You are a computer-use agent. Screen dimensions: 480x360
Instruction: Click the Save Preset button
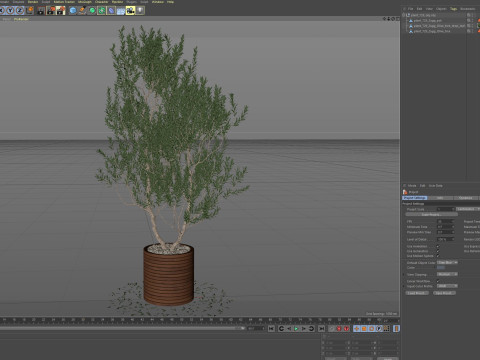(x=444, y=293)
